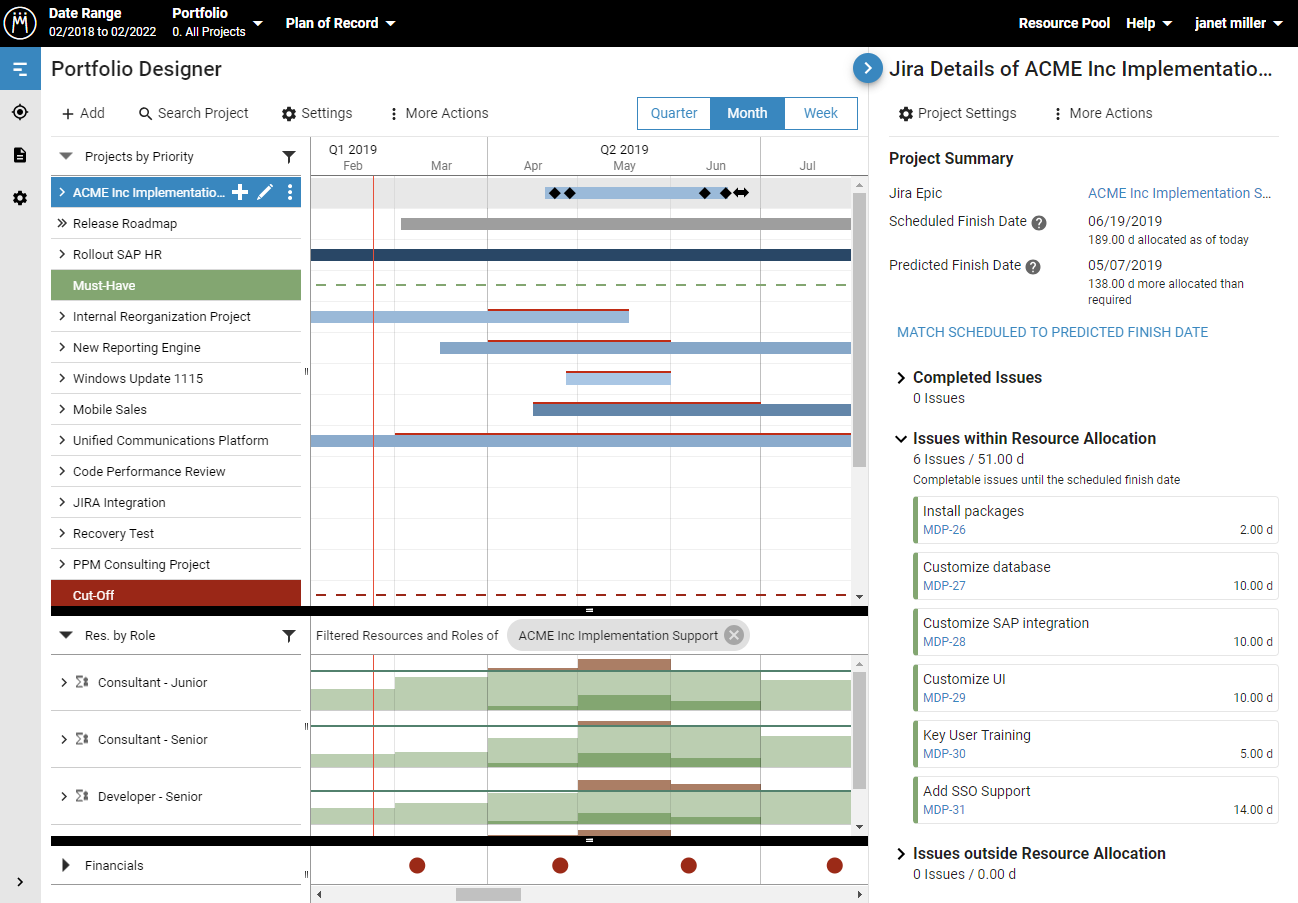Click the ACME project end-date arrow handle
Screen dimensions: 1298x903
pos(740,192)
